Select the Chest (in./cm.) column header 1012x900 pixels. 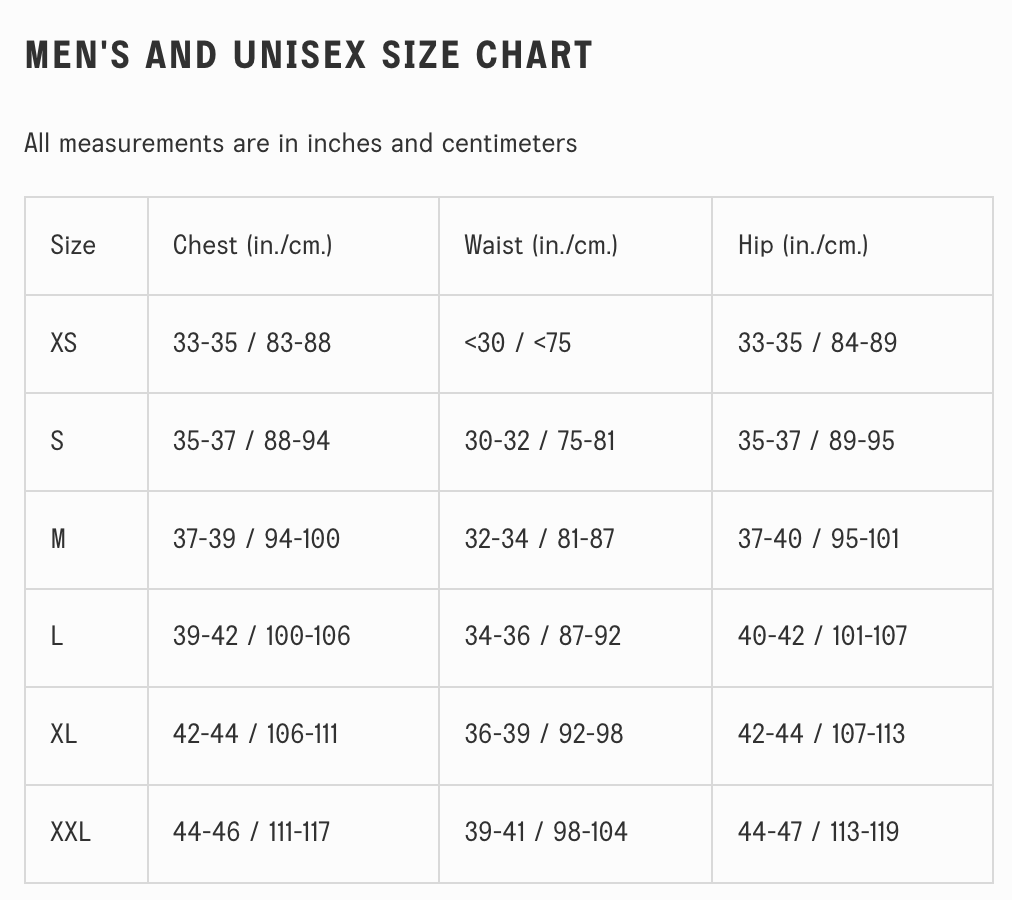pos(252,245)
